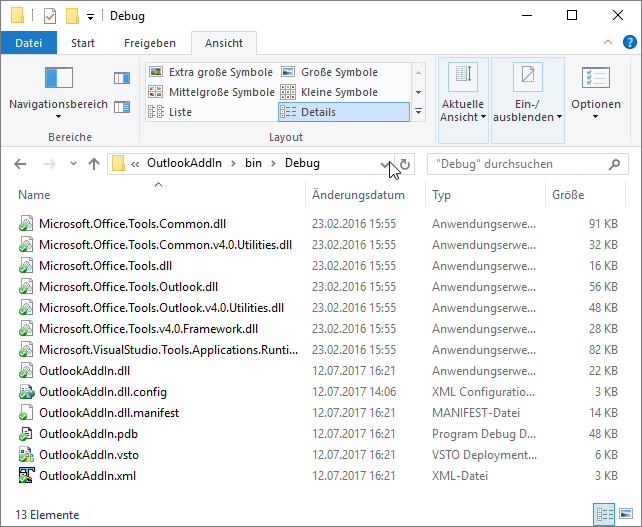
Task: Sort by Änderungsdatum column header
Action: click(358, 195)
